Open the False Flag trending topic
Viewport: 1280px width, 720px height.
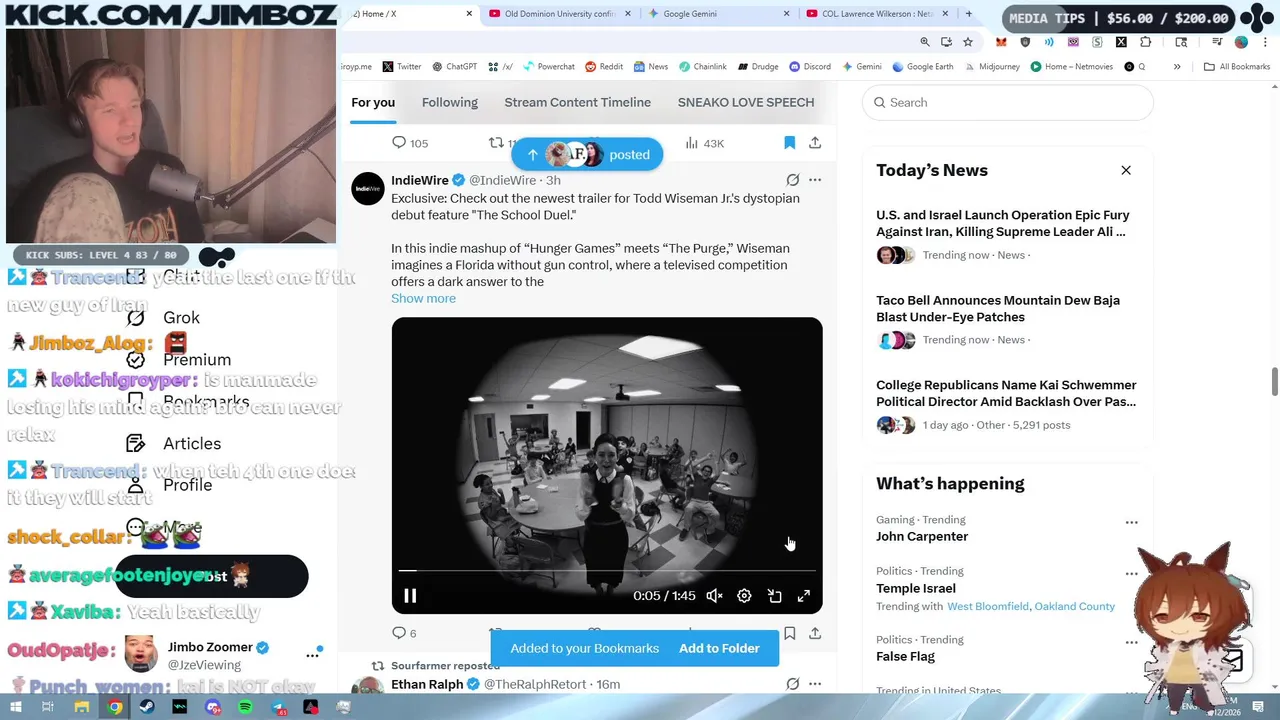coord(905,656)
